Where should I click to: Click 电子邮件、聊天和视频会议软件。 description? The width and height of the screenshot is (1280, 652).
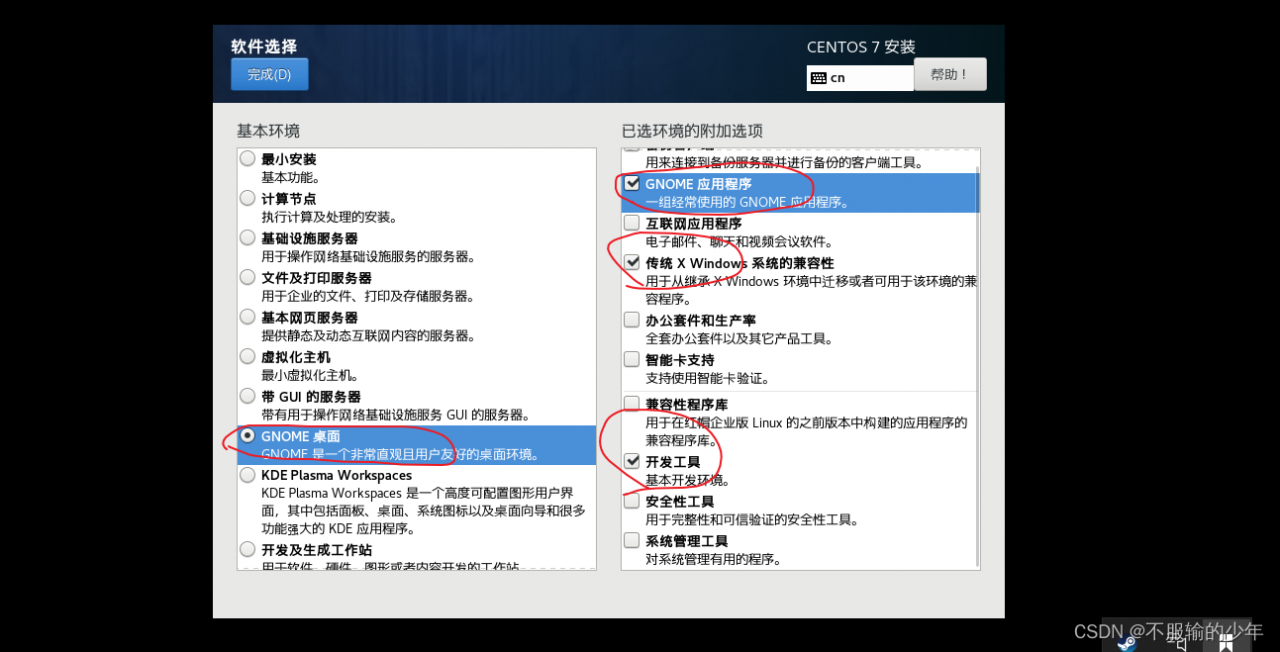point(739,241)
